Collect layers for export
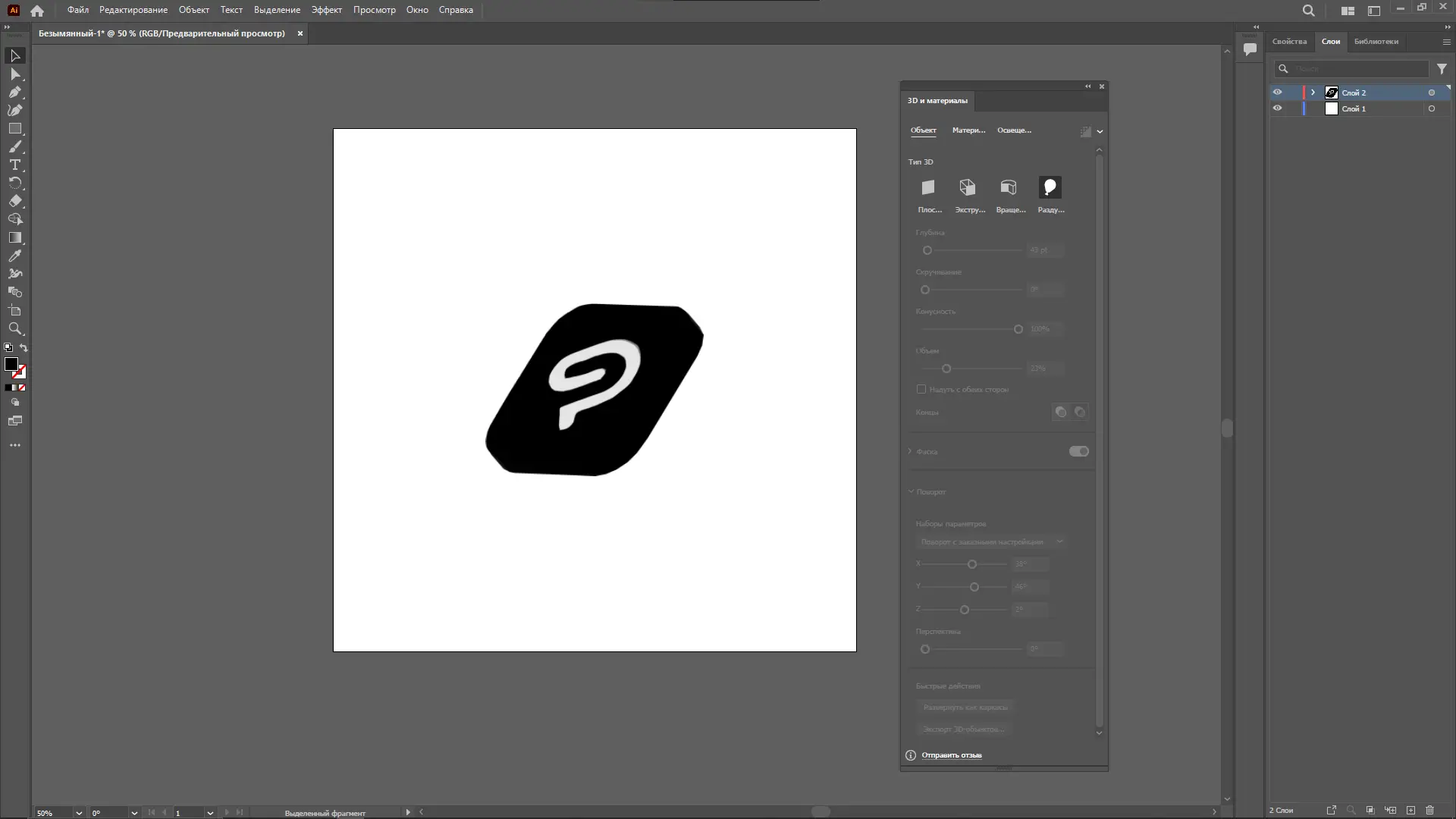The height and width of the screenshot is (819, 1456). (x=1331, y=810)
